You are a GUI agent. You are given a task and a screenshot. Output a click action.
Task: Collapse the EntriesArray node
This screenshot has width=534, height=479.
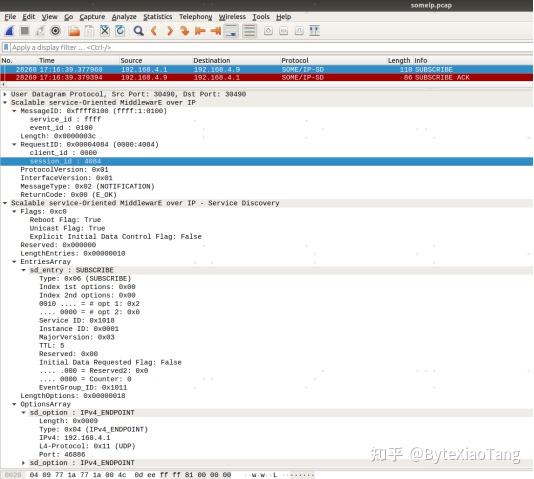tap(14, 262)
